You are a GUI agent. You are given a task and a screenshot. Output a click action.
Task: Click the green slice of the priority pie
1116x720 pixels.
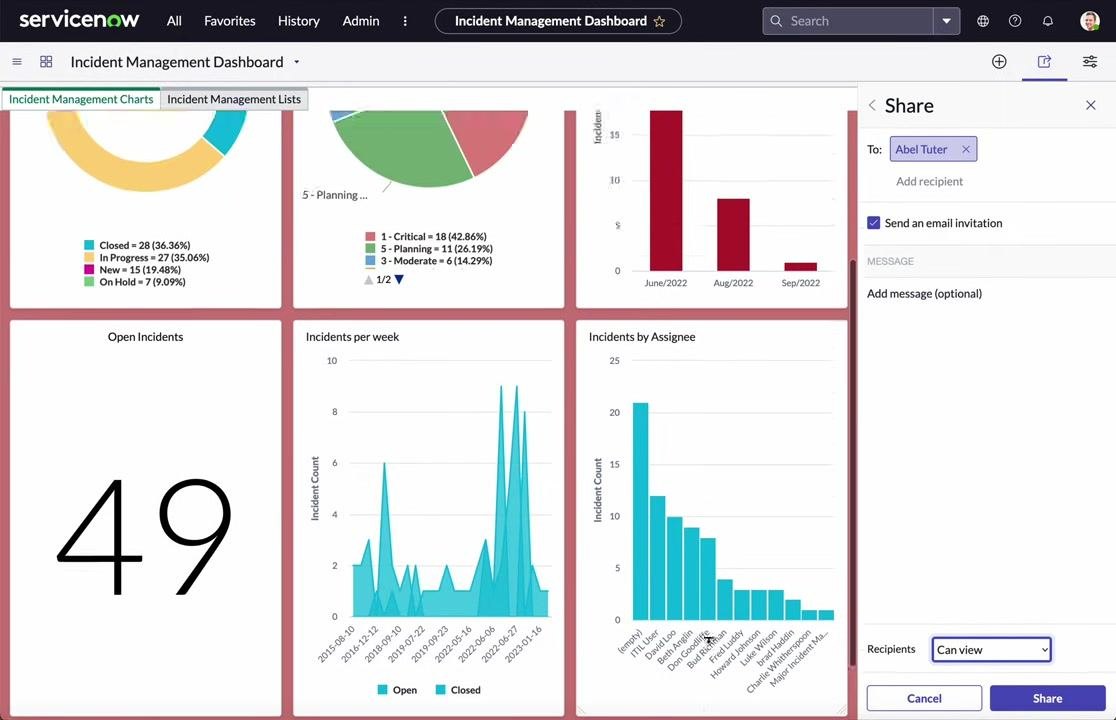tap(406, 149)
